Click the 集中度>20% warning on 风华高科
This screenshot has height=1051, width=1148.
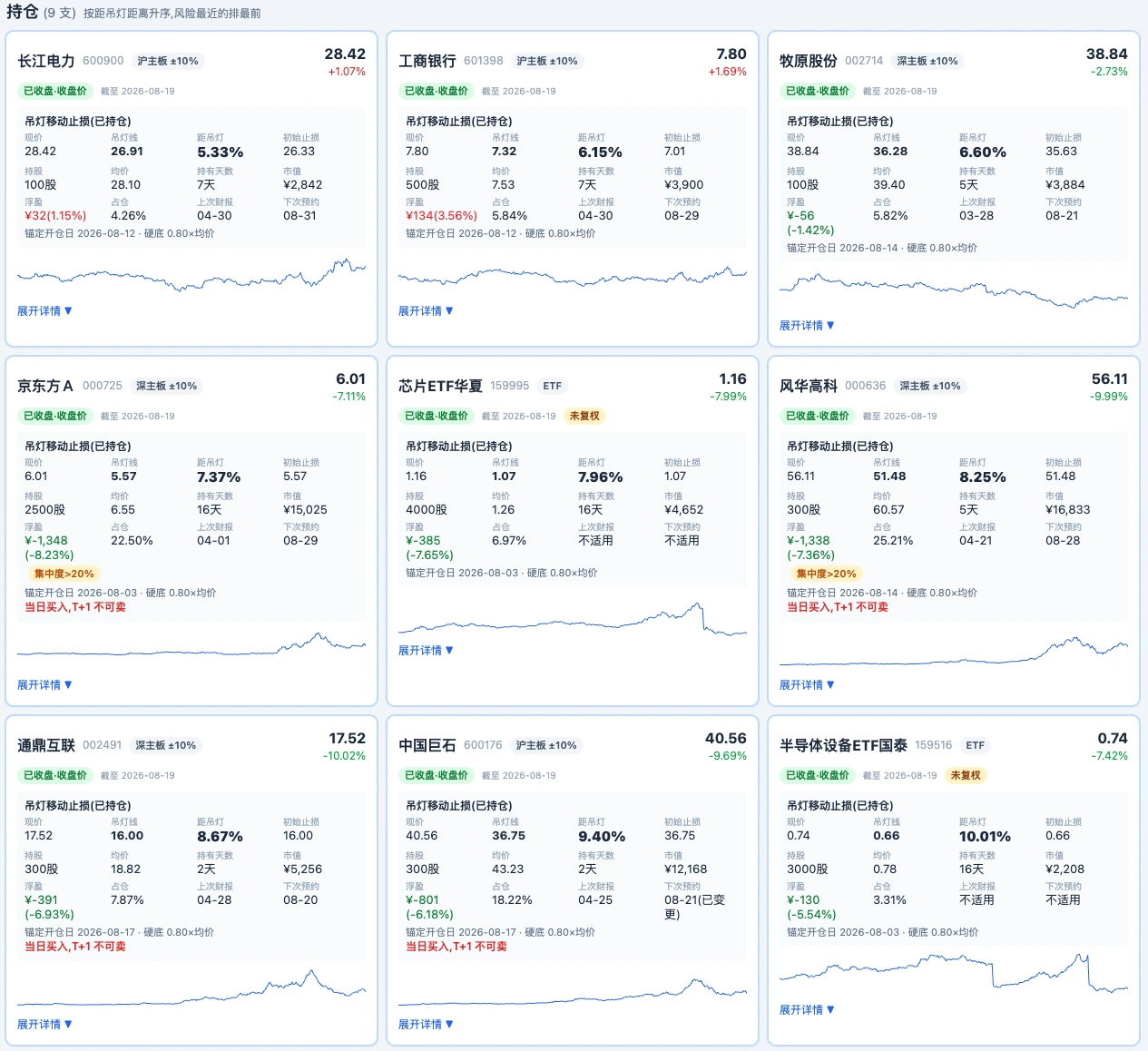[x=827, y=574]
